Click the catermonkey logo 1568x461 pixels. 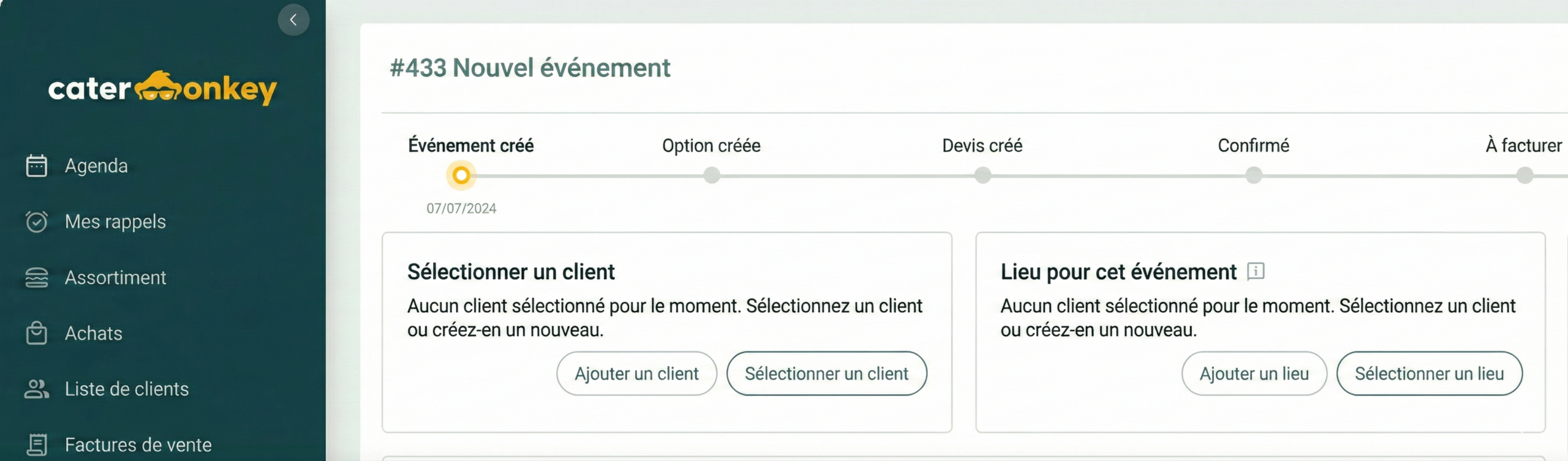click(162, 88)
